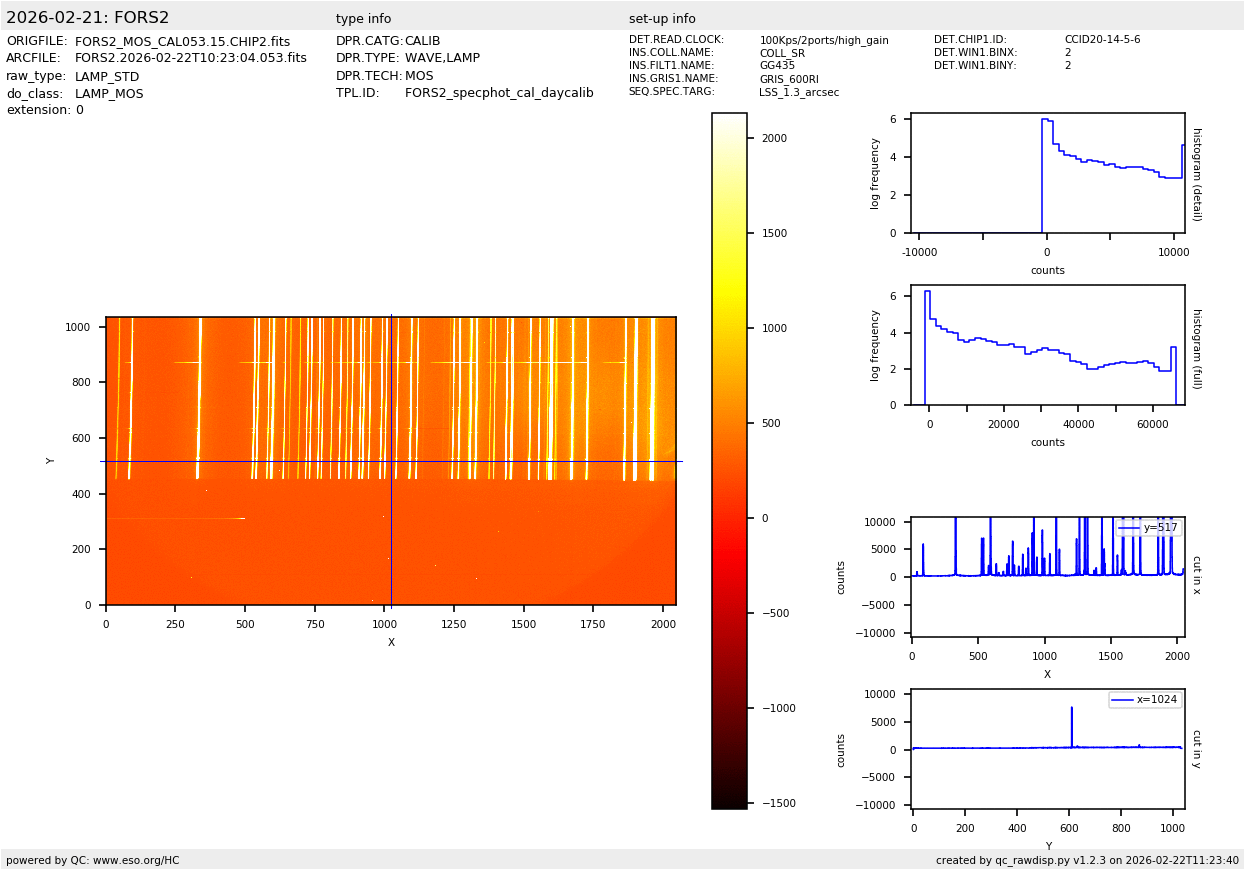Click the heat-map colorbar scale
Screen dimensions: 1245x870
[x=729, y=461]
